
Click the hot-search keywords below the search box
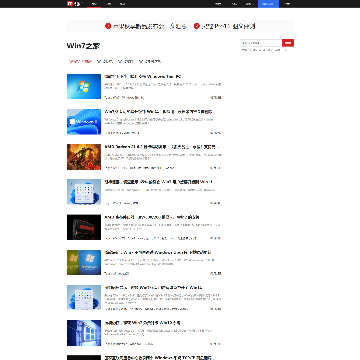point(263,50)
